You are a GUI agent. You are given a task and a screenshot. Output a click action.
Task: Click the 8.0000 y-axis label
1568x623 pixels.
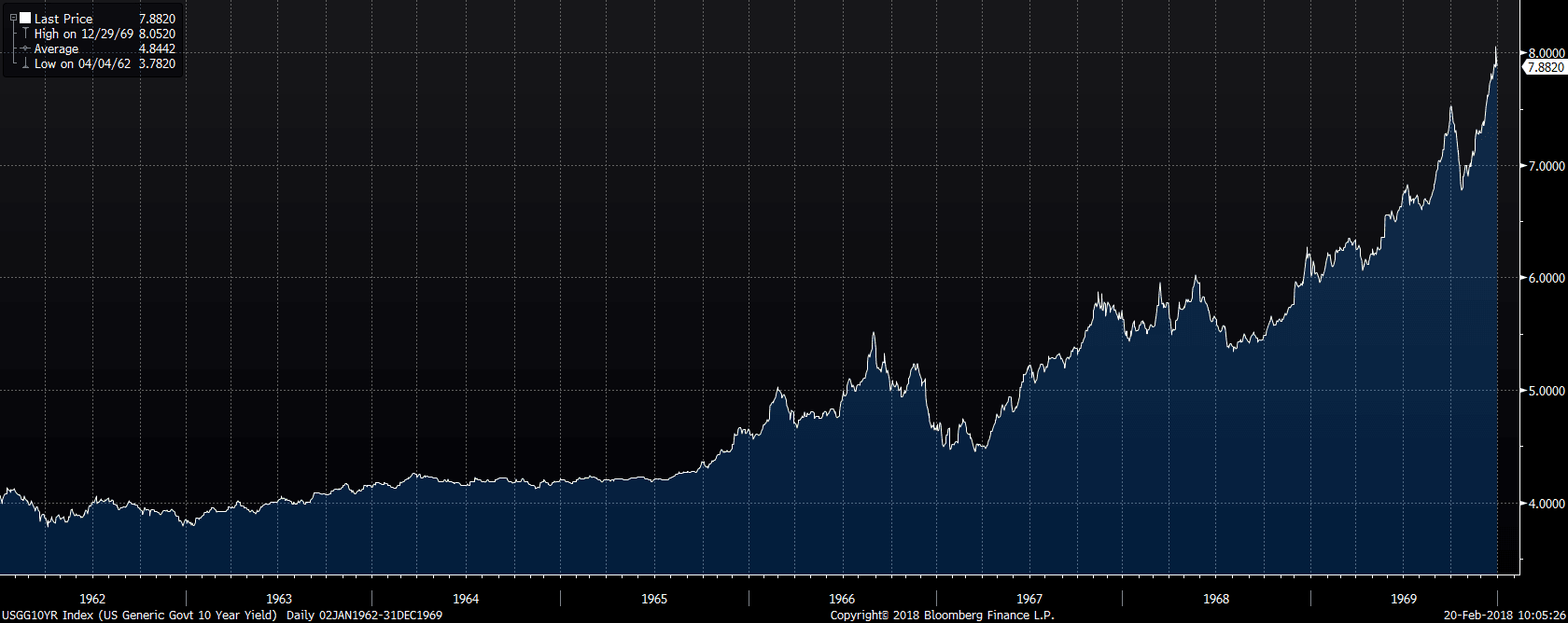pos(1546,54)
